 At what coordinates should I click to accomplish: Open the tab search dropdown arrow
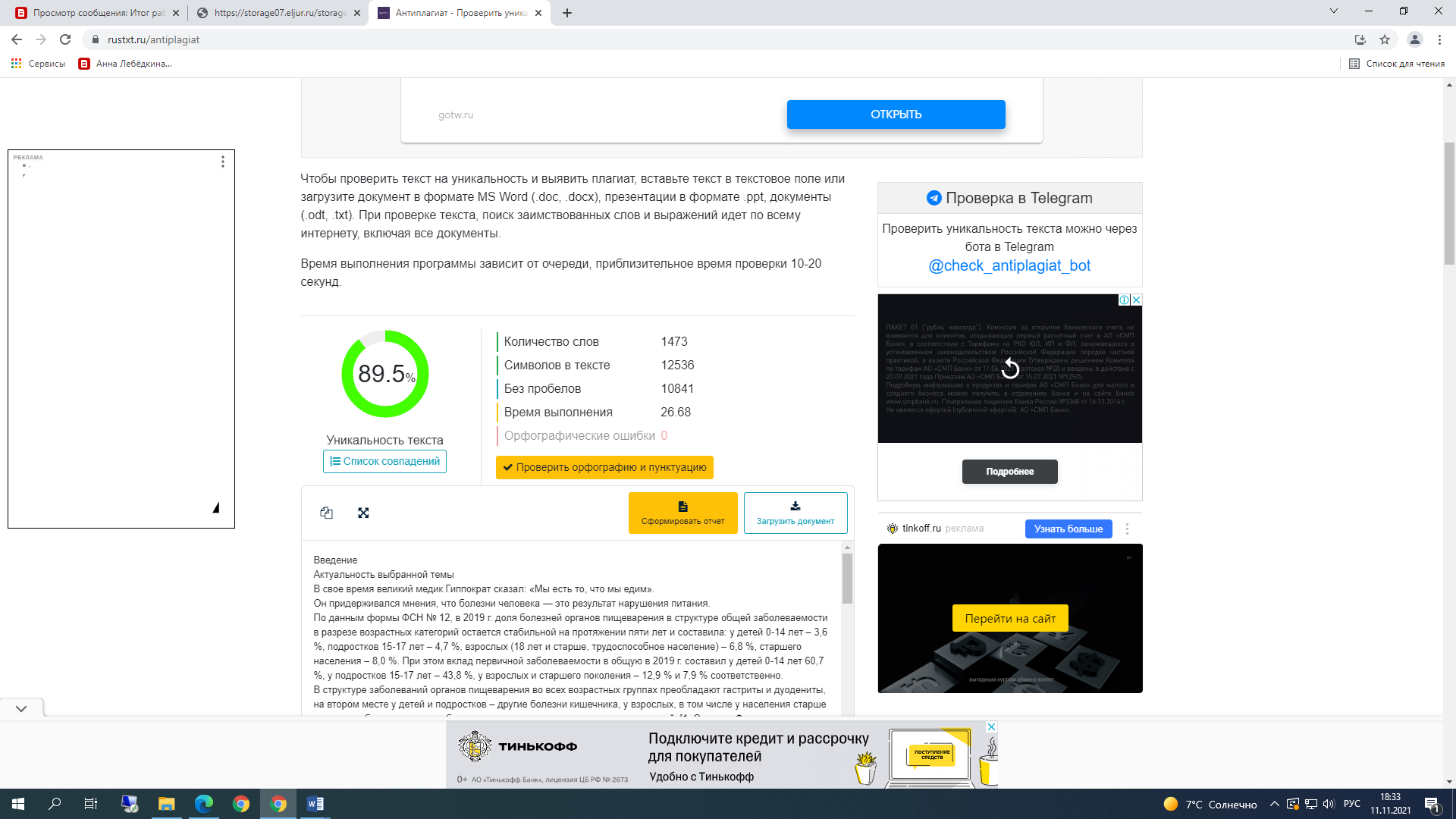pyautogui.click(x=1334, y=11)
